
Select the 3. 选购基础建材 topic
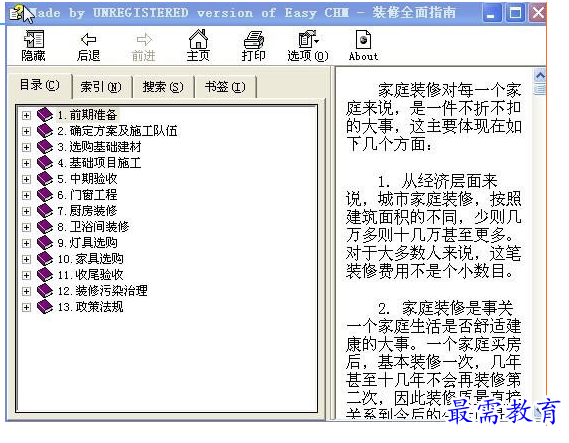tap(99, 147)
